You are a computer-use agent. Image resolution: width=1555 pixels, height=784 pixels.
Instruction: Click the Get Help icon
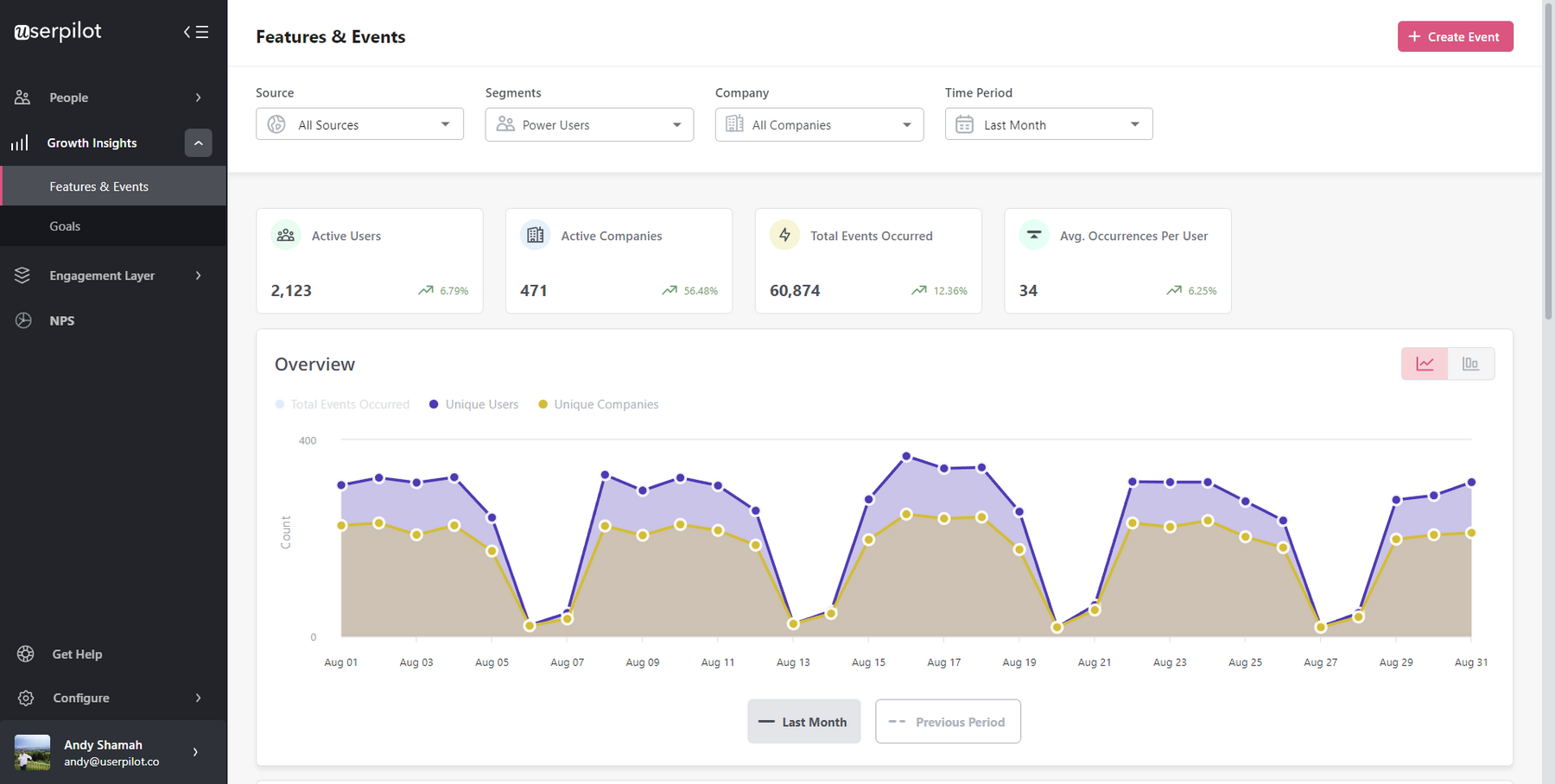pyautogui.click(x=23, y=654)
